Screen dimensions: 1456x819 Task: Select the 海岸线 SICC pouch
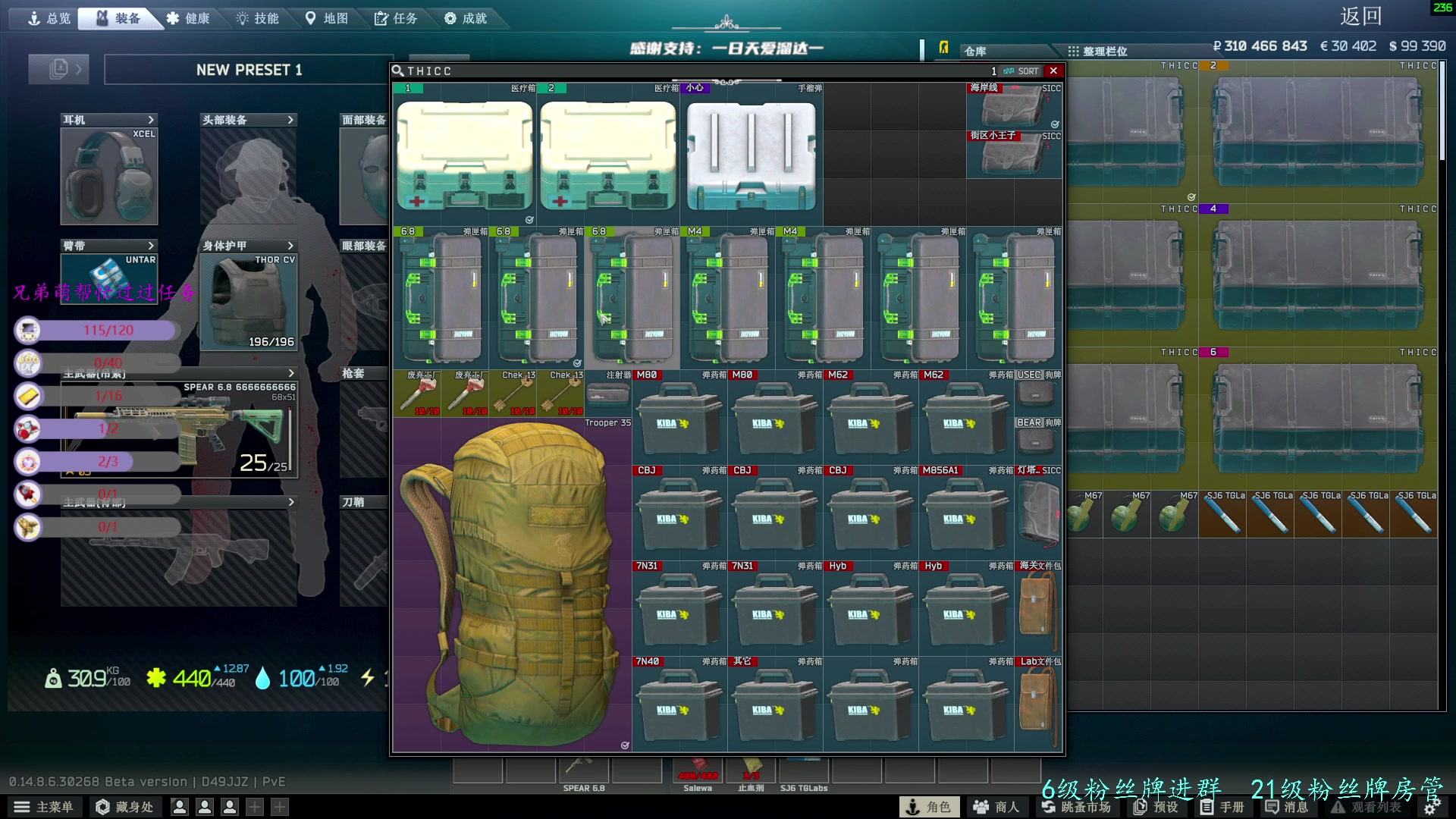pos(1014,106)
